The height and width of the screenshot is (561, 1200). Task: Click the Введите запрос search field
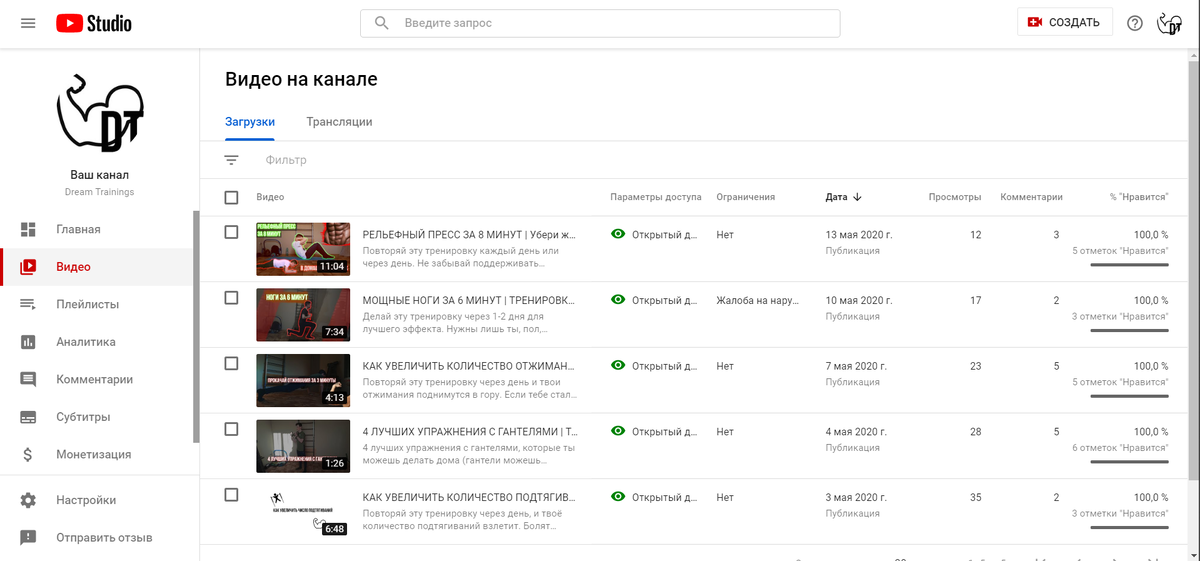[600, 23]
